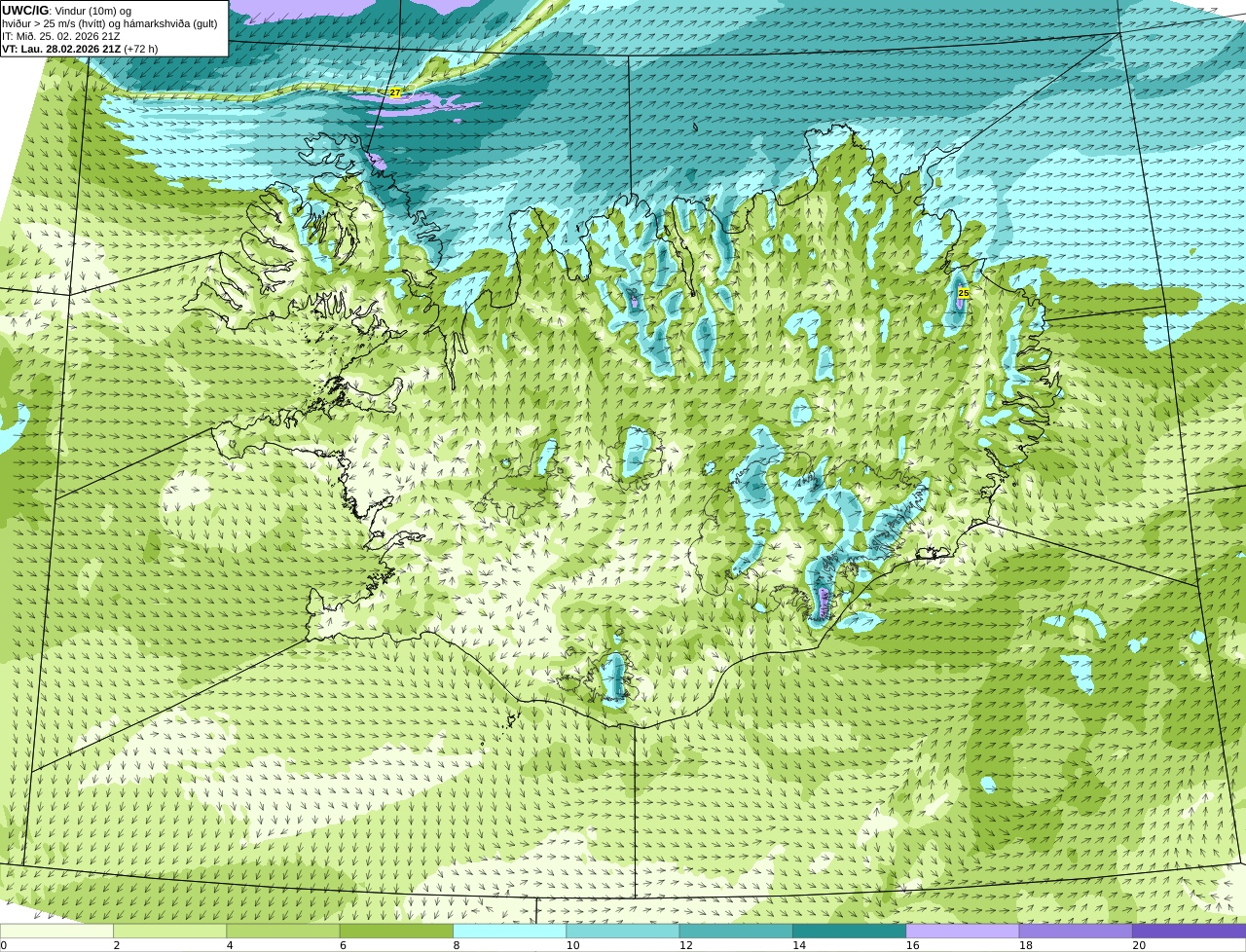The image size is (1246, 952).
Task: Click the color scale tick label 18
Action: coord(1025,945)
